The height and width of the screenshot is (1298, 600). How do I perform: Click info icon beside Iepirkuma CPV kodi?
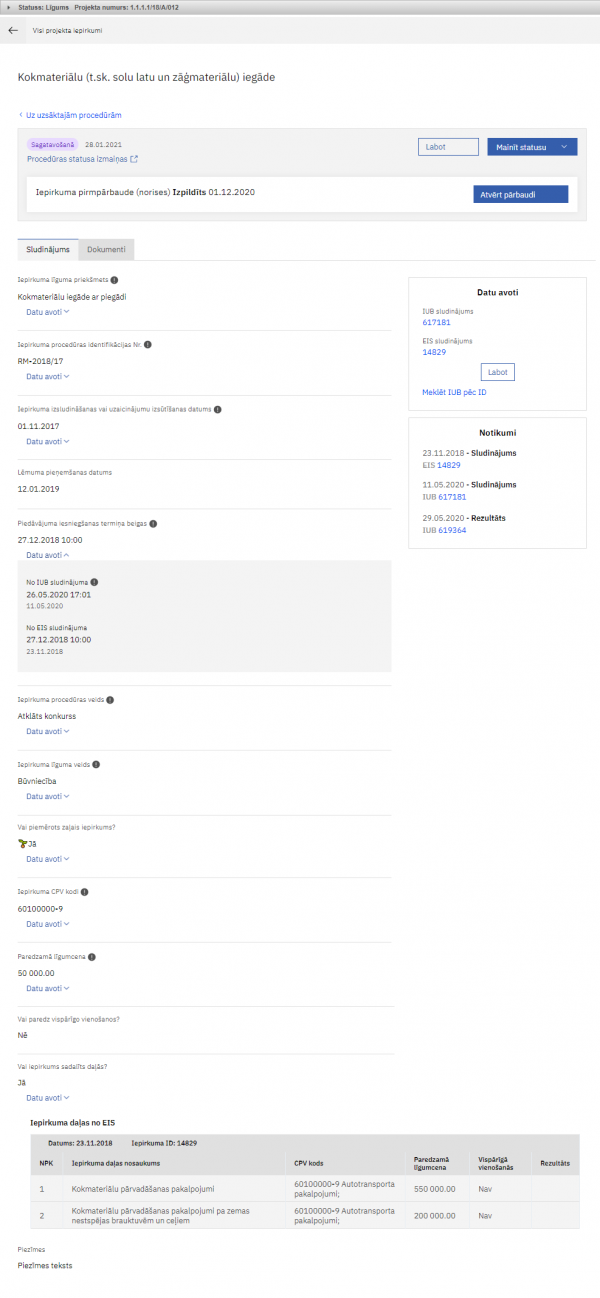point(86,891)
